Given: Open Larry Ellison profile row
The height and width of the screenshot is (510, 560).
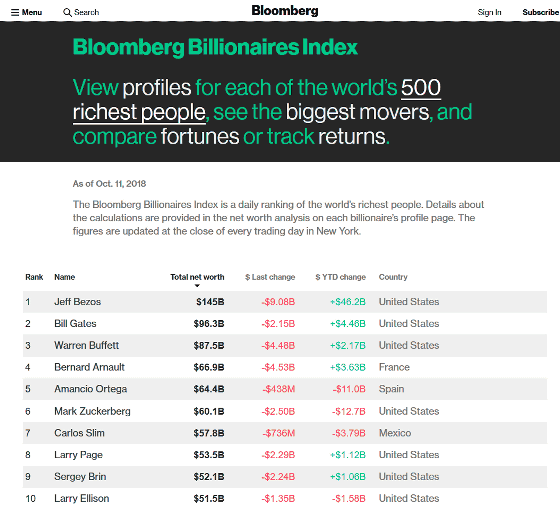Looking at the screenshot, I should click(285, 499).
